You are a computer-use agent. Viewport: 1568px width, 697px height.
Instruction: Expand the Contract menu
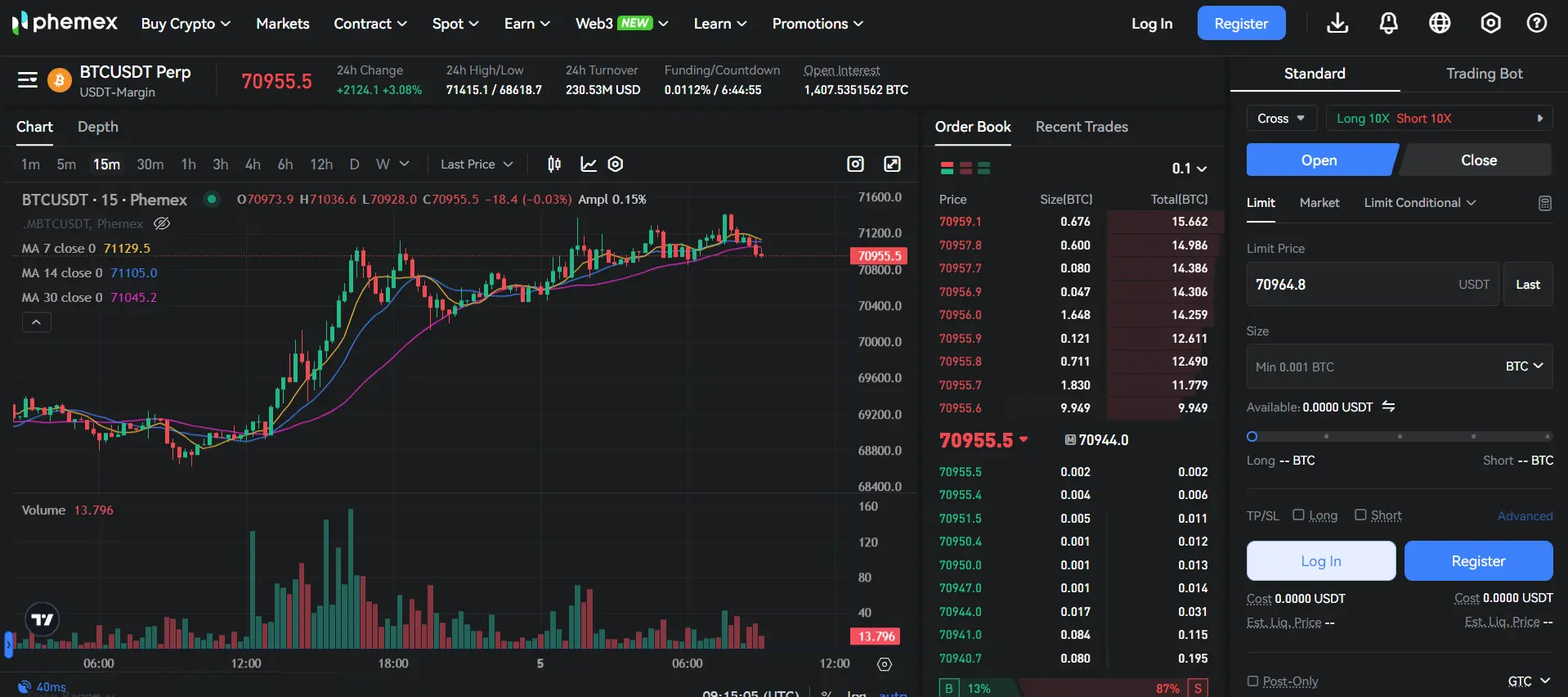pos(370,24)
